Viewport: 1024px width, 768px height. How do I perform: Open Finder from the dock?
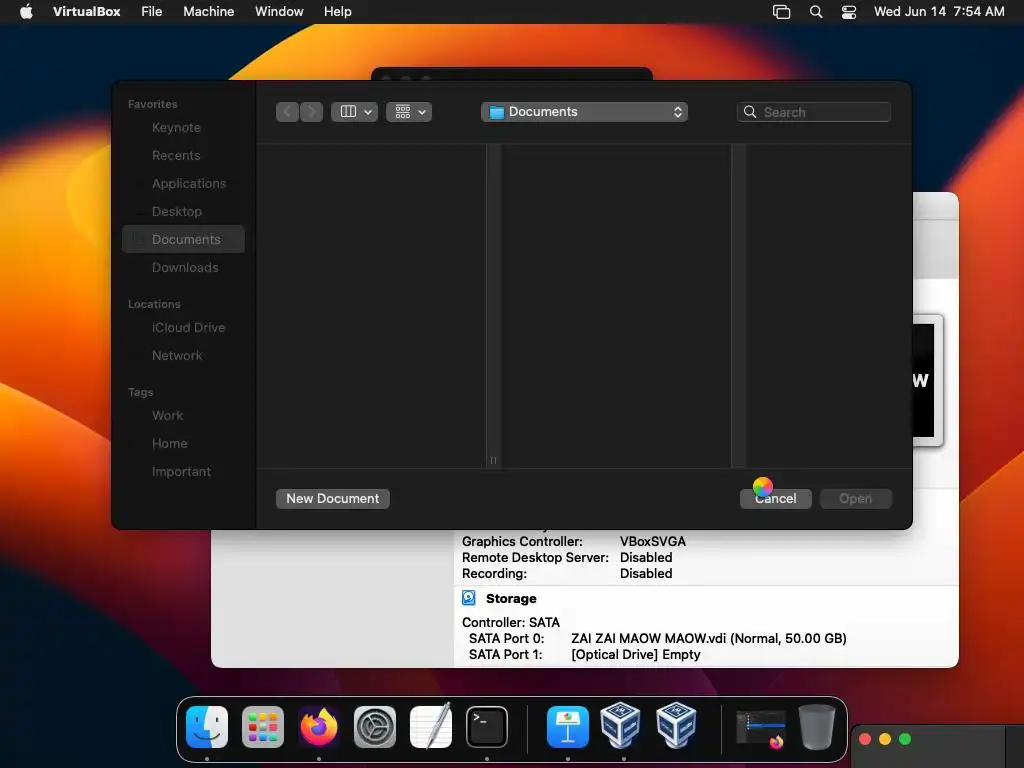point(207,727)
